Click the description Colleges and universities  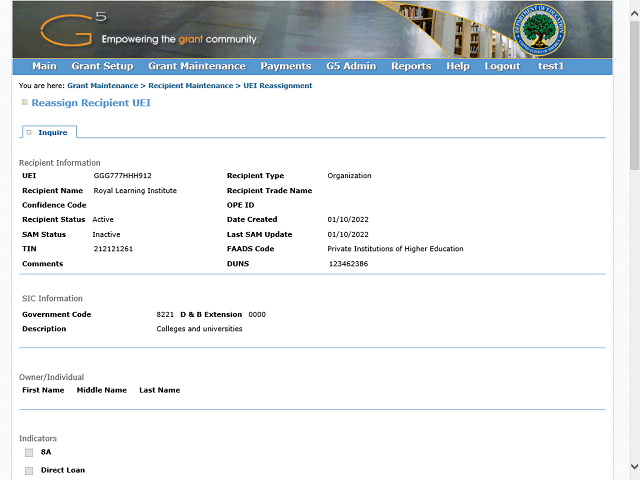click(x=199, y=329)
